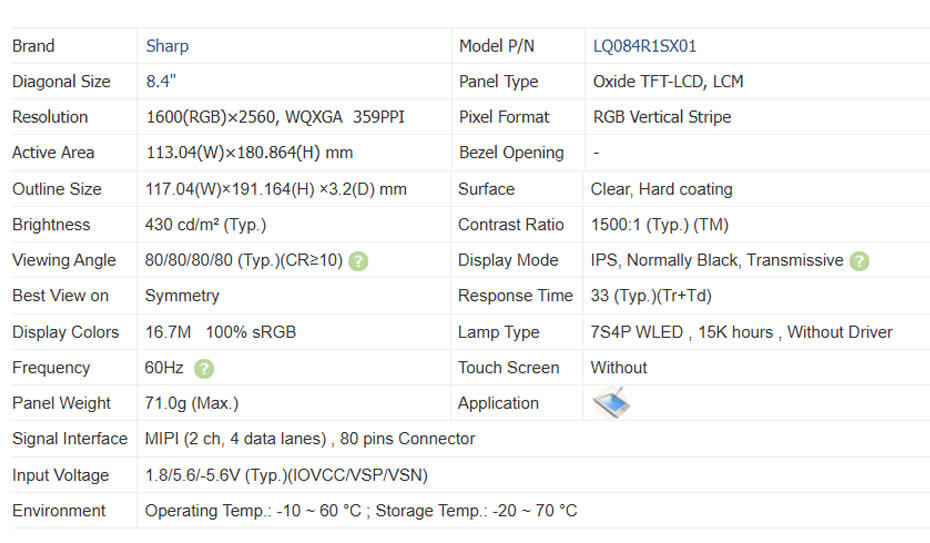Open the LQ084R1SX01 model link
930x543 pixels.
tap(644, 46)
